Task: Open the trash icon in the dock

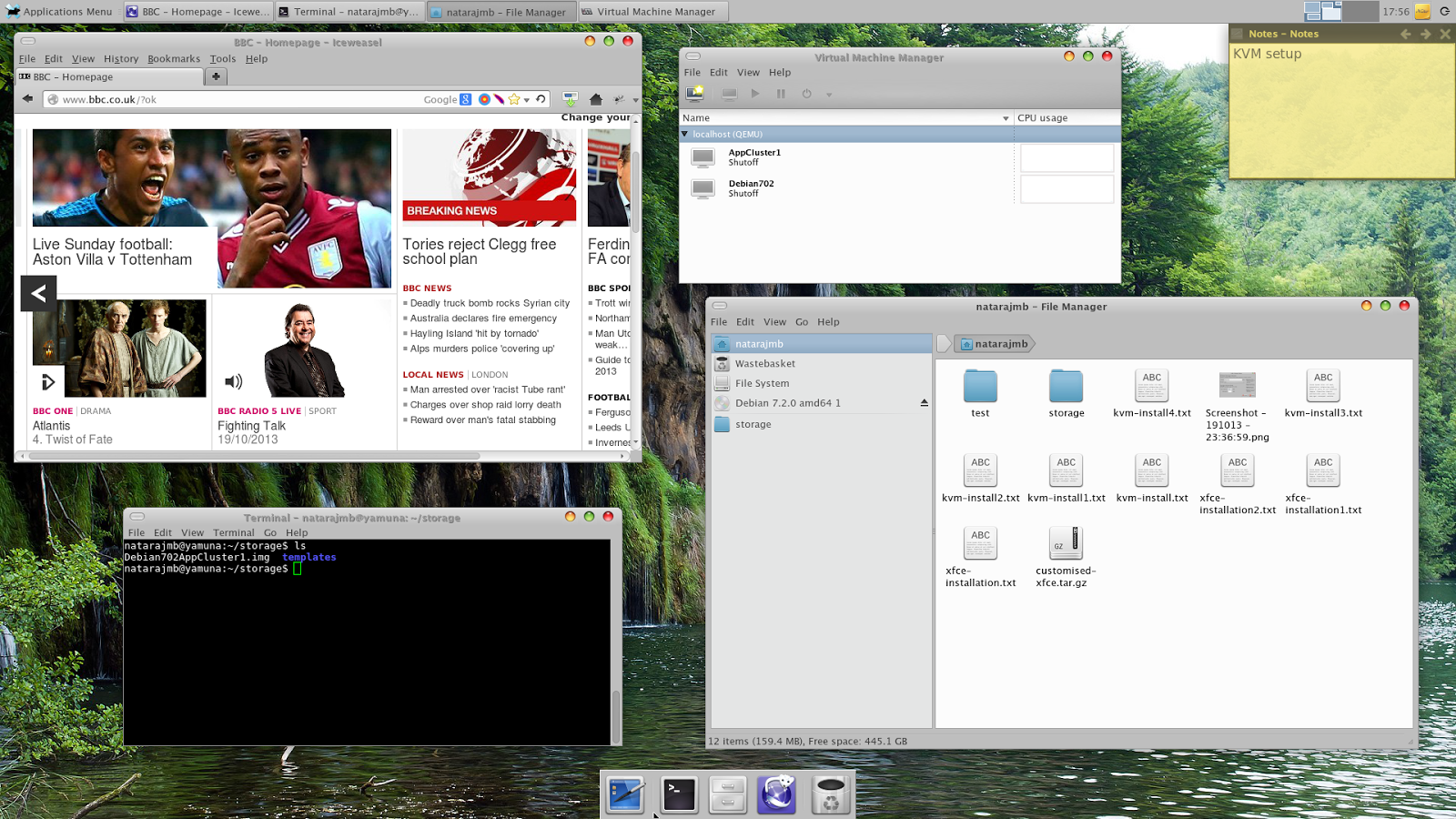Action: (x=830, y=794)
